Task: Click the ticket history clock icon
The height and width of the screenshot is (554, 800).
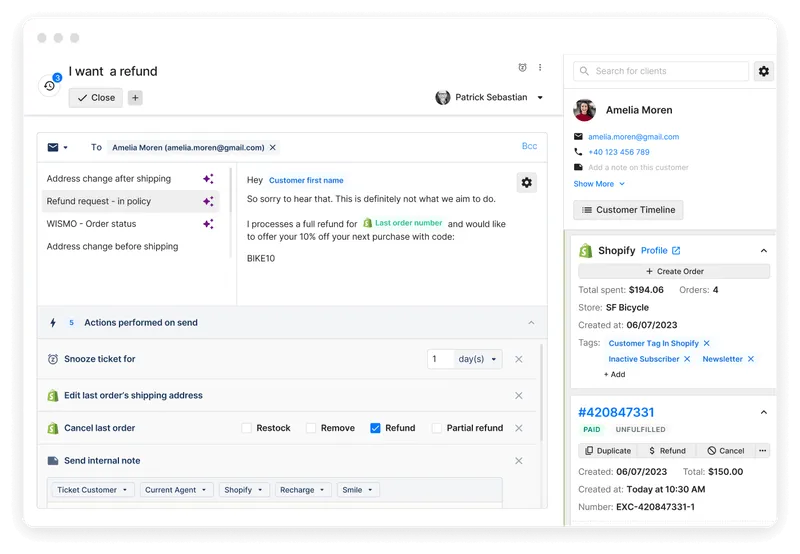Action: tap(49, 86)
